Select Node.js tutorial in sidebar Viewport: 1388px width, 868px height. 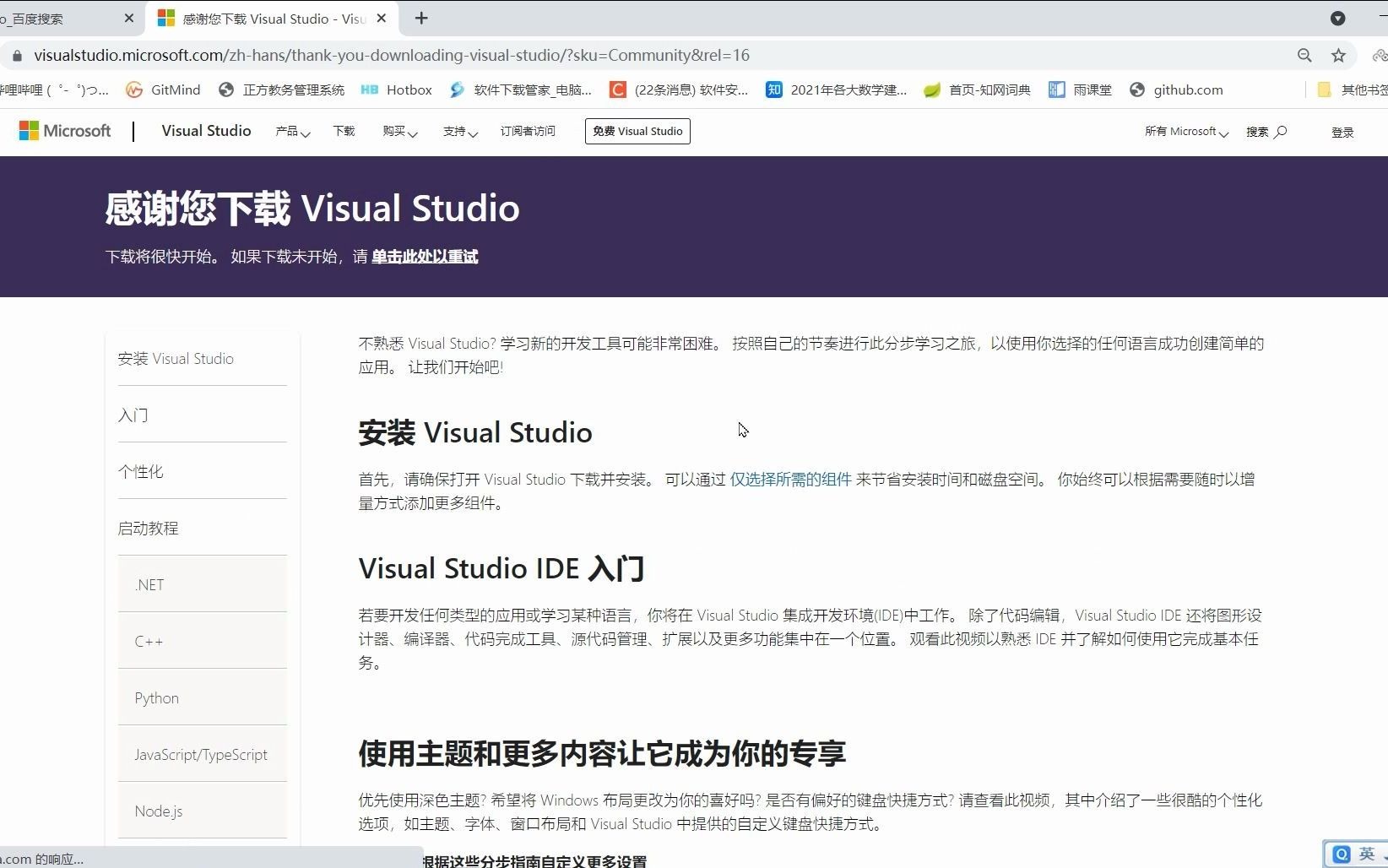pos(203,811)
